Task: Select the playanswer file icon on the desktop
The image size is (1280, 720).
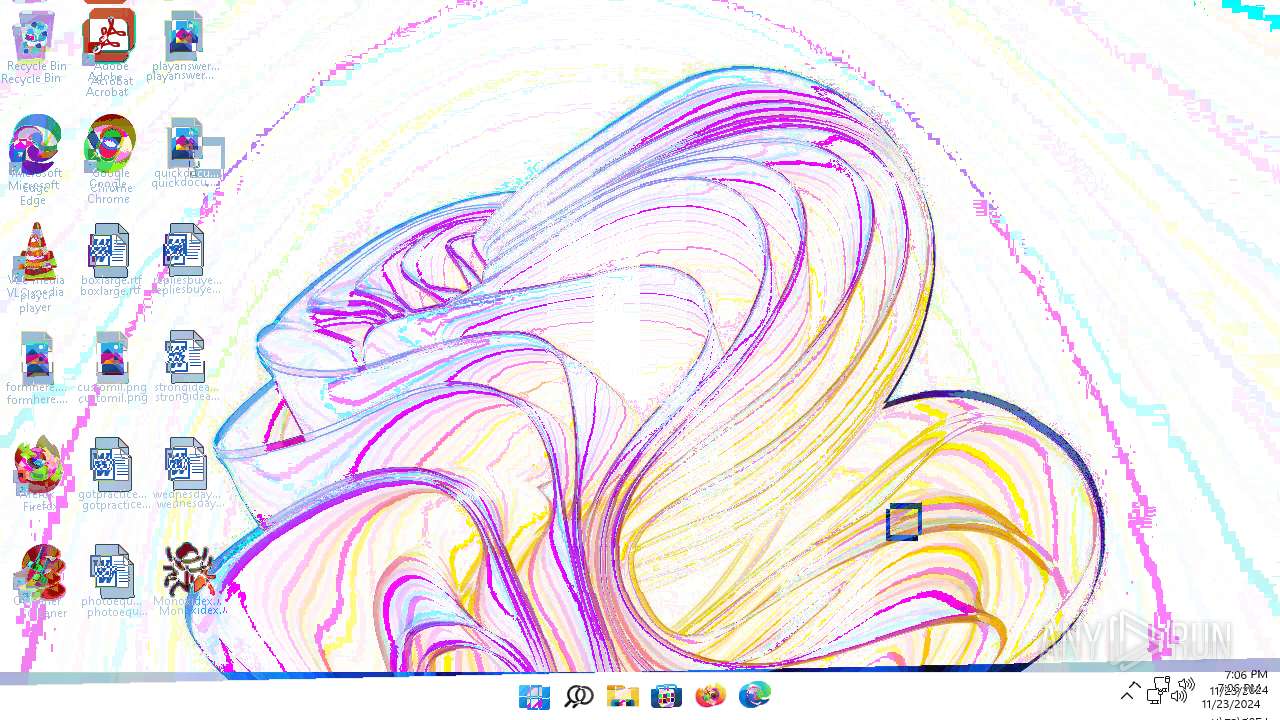Action: coord(183,46)
